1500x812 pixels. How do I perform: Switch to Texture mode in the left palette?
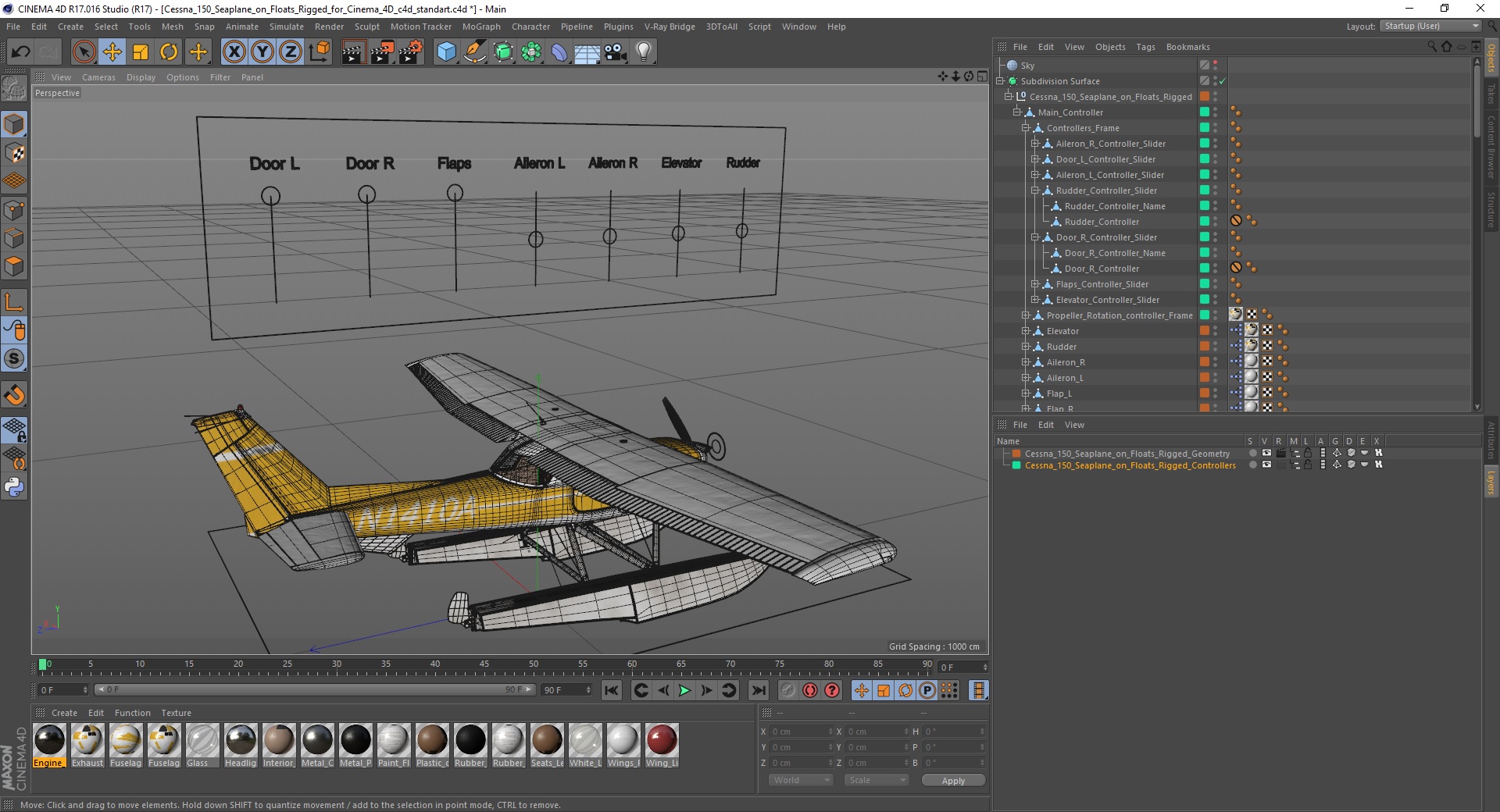pyautogui.click(x=14, y=153)
